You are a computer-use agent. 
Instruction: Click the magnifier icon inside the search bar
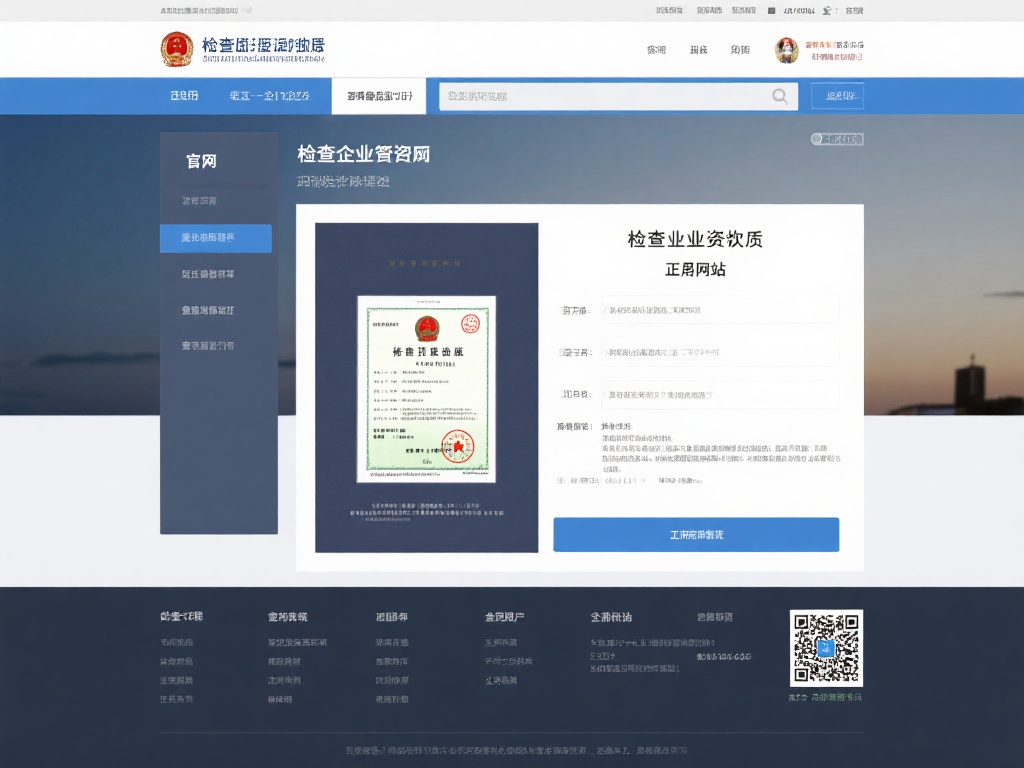pos(780,96)
